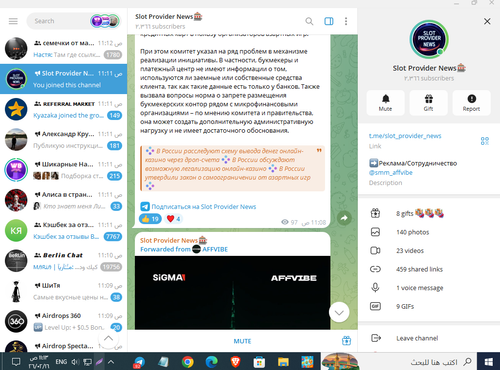
Task: Open 9 GIFs shared media
Action: (x=429, y=306)
